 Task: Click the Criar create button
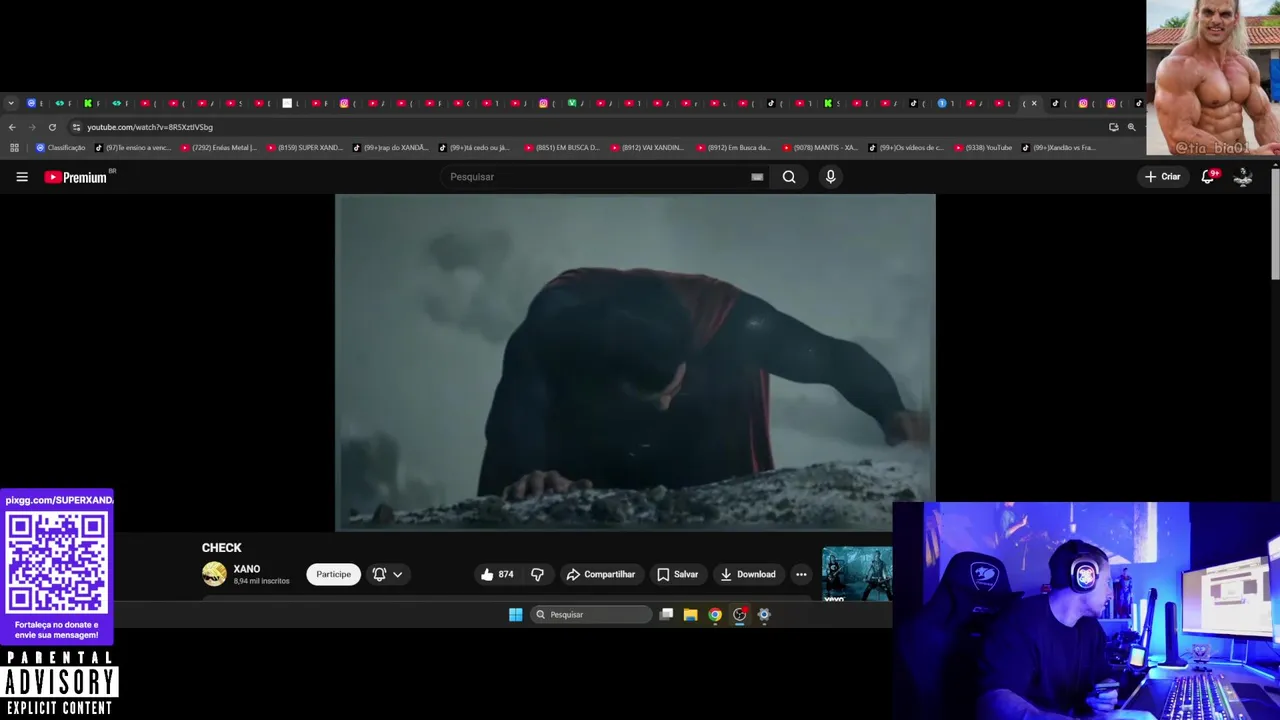point(1163,176)
